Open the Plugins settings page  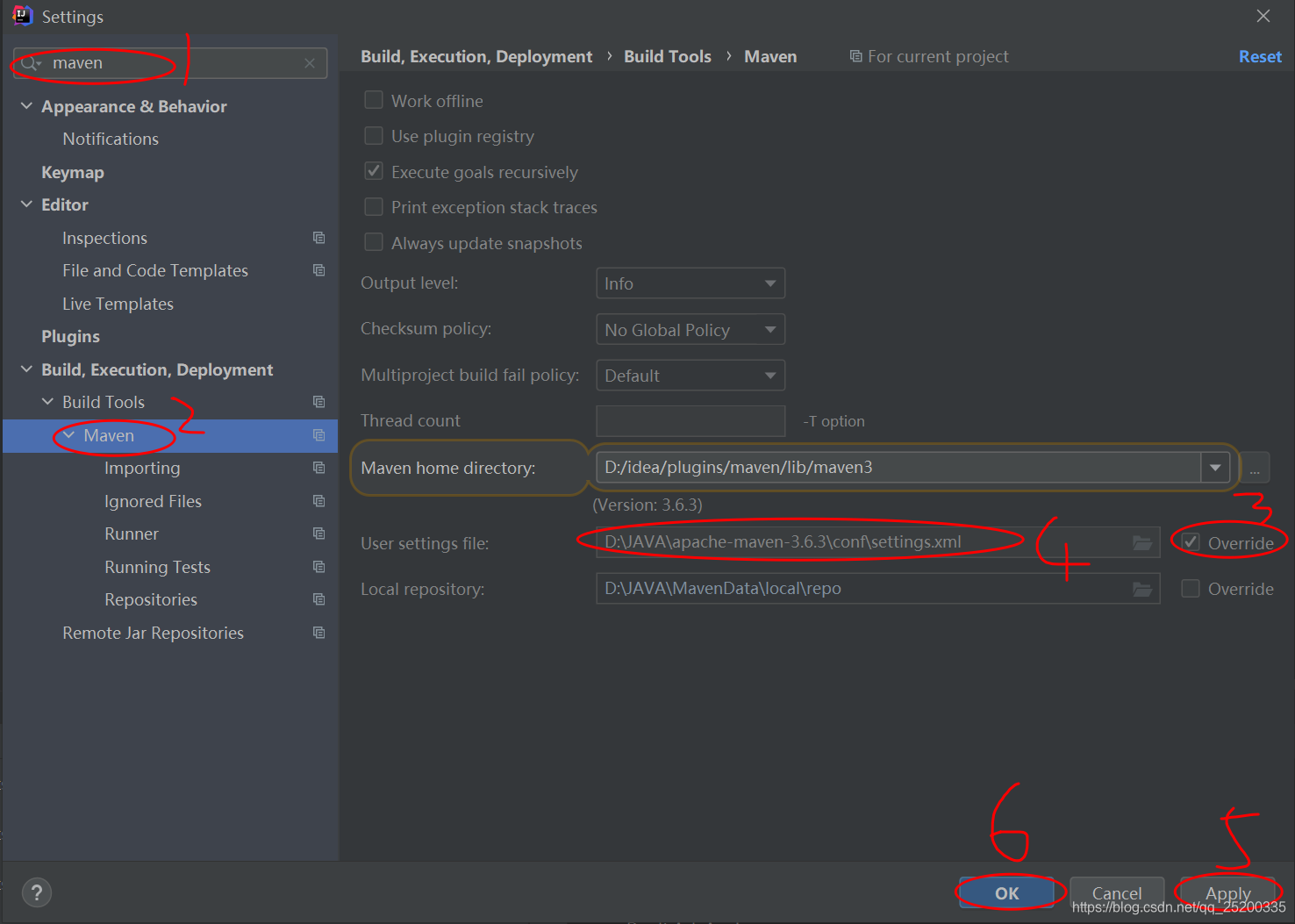point(70,336)
